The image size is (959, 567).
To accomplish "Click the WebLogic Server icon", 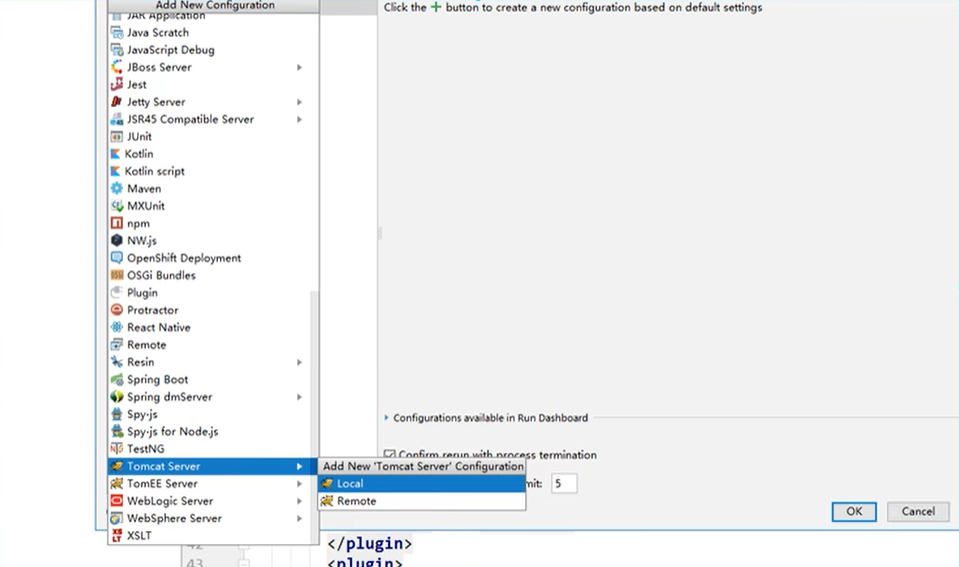I will tap(117, 501).
